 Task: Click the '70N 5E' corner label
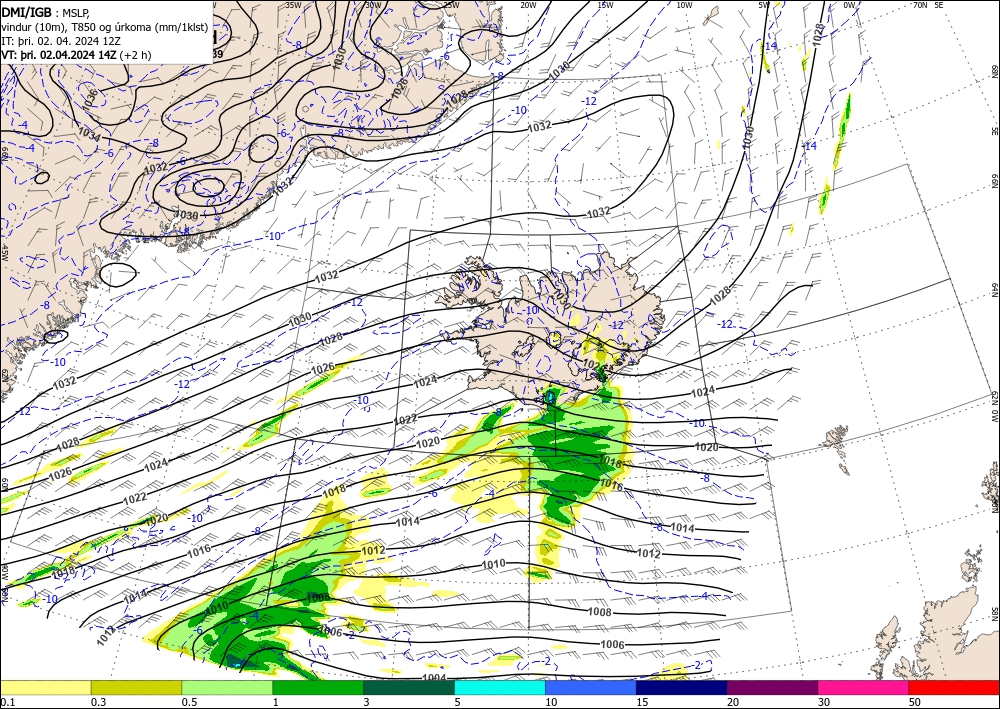[928, 5]
